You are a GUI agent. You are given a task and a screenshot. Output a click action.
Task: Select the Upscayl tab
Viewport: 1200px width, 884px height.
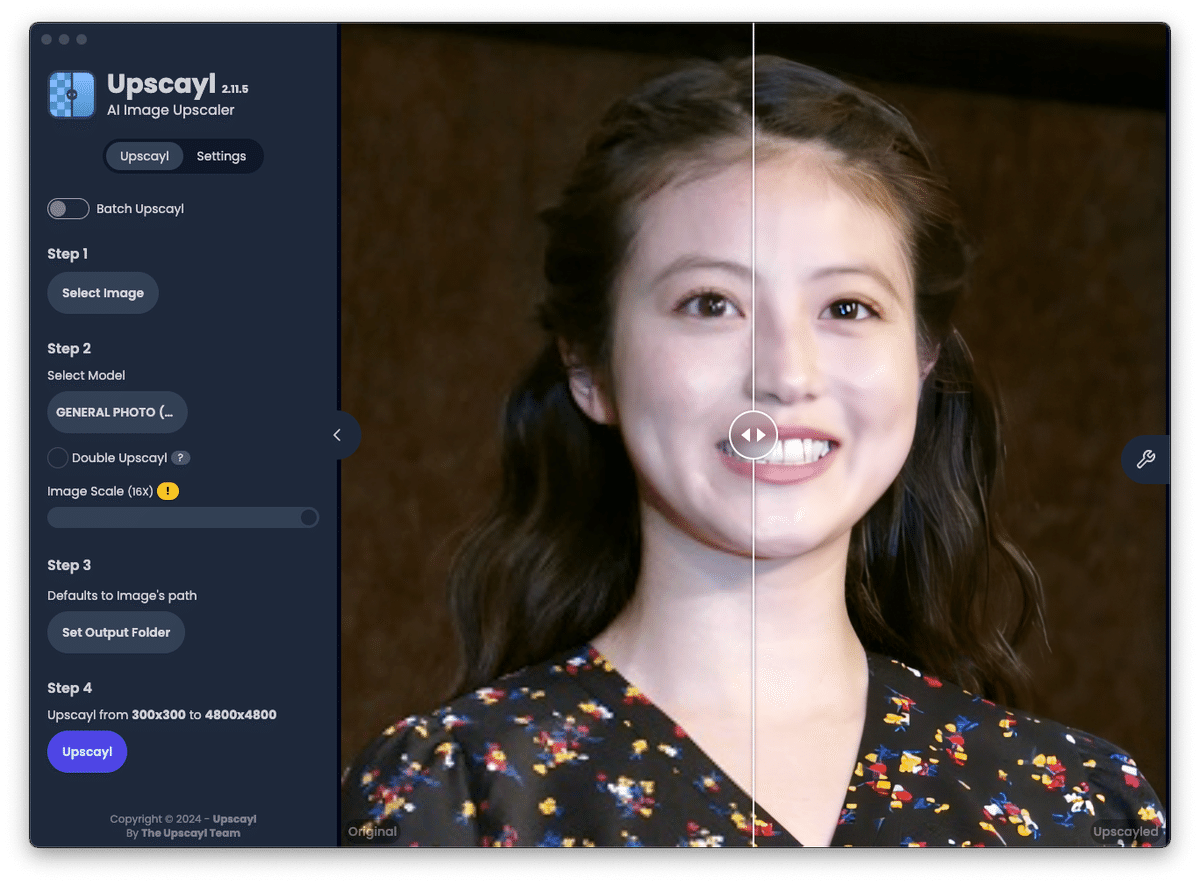tap(144, 156)
